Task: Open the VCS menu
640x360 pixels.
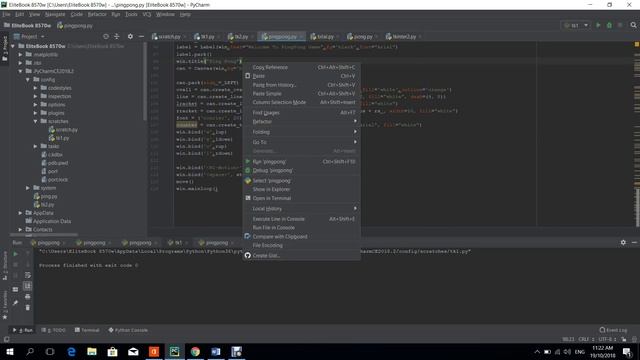Action: click(147, 14)
